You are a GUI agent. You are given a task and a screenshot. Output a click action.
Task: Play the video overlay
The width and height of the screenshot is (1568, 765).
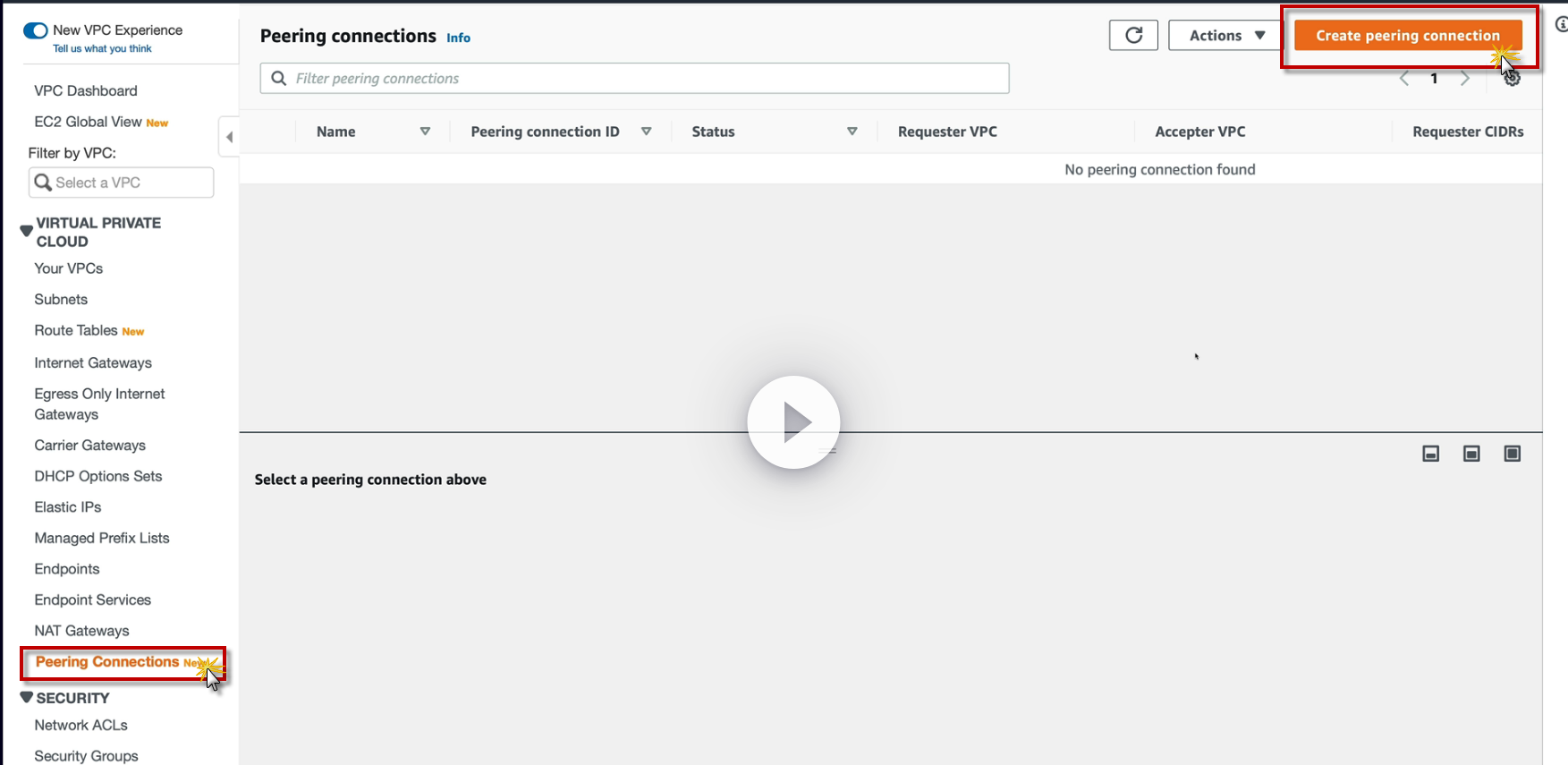tap(793, 422)
